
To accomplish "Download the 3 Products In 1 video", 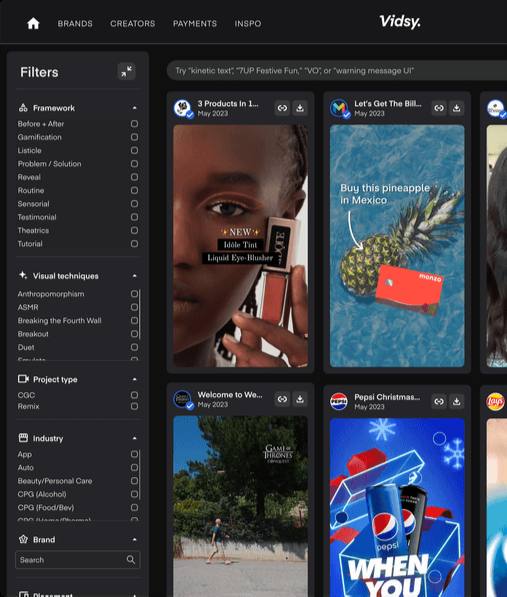I will 300,108.
